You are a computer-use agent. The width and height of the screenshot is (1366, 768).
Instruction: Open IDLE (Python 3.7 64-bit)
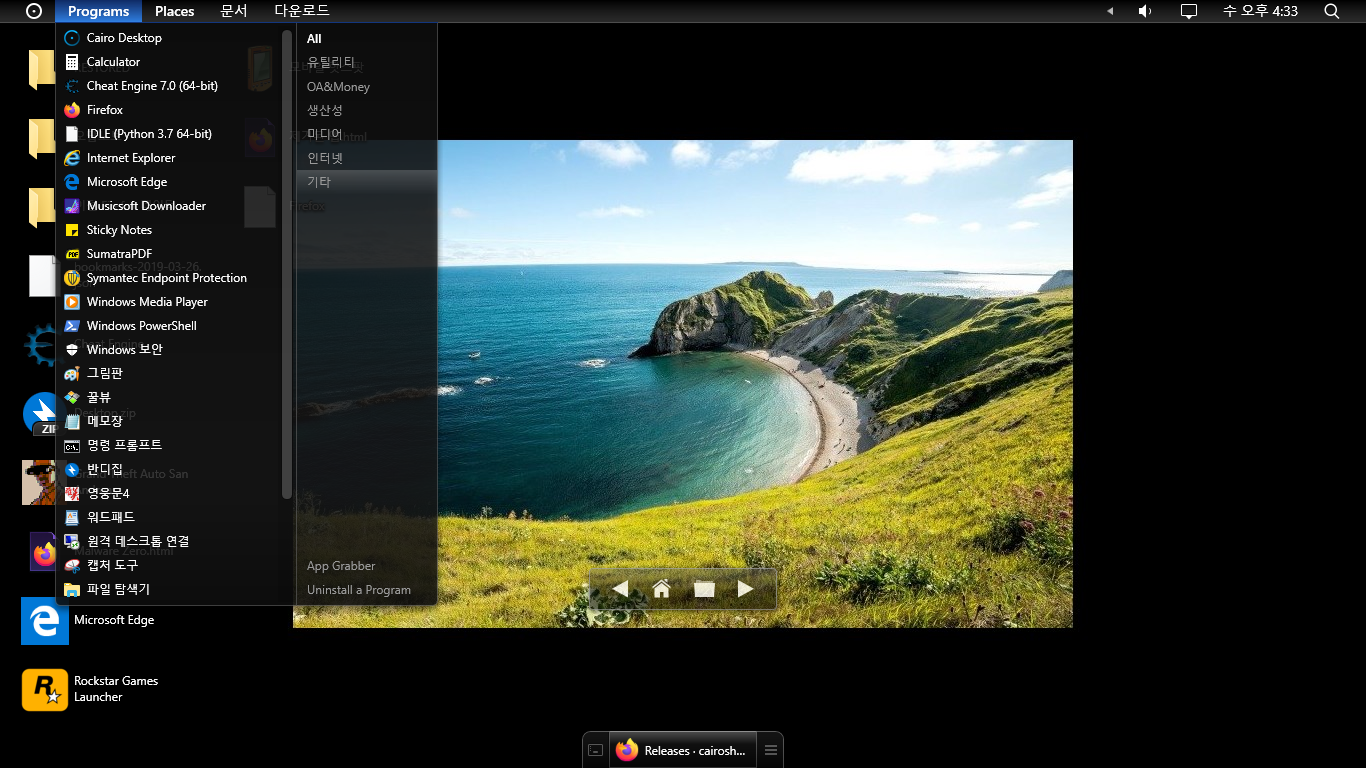170,134
